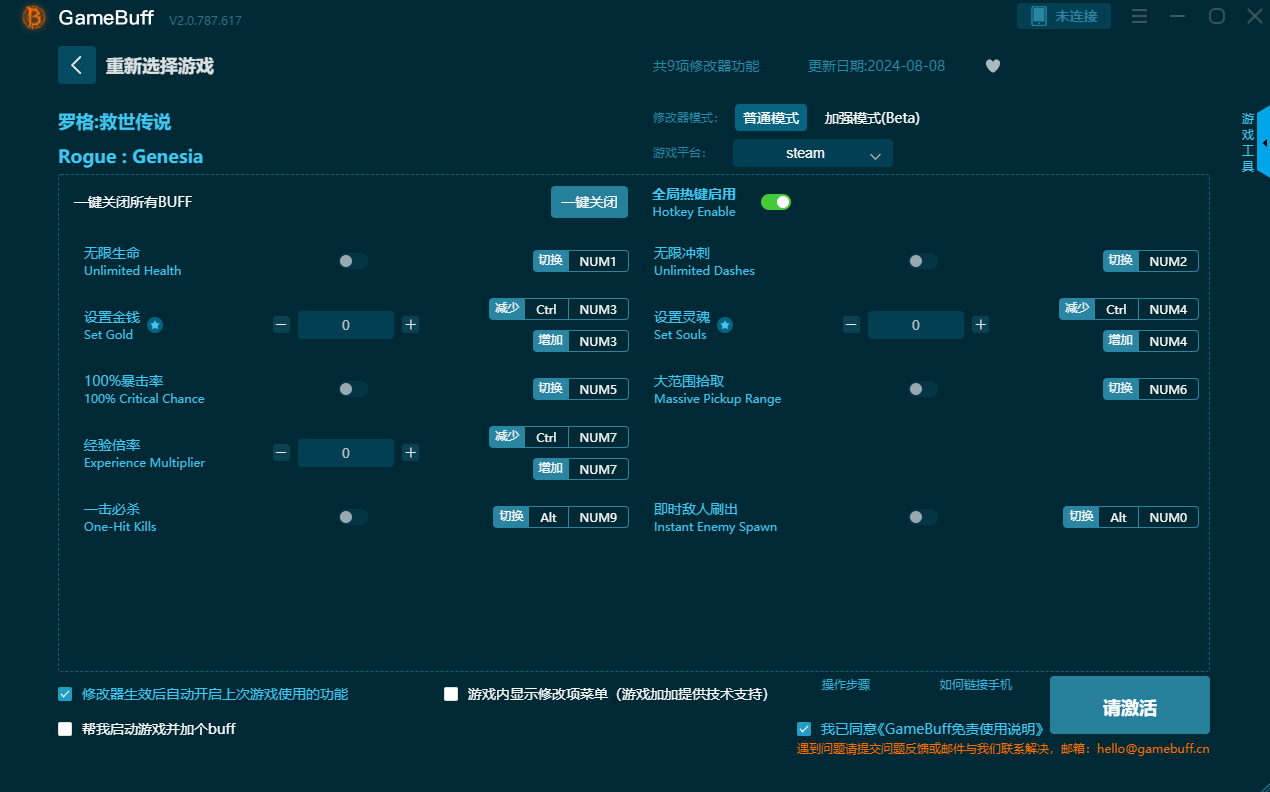Click Ctrl NUM3 decrease gold hotkey
The width and height of the screenshot is (1270, 792).
pos(559,309)
